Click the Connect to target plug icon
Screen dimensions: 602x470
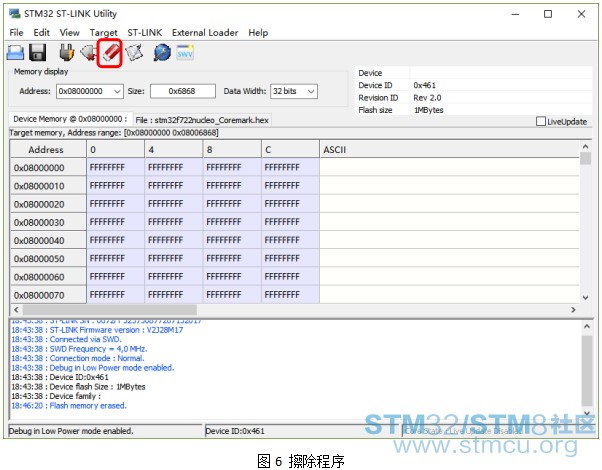pos(67,53)
